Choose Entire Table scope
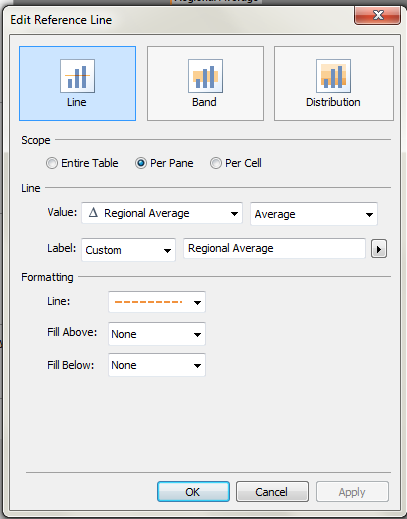Image resolution: width=407 pixels, height=519 pixels. (82, 163)
